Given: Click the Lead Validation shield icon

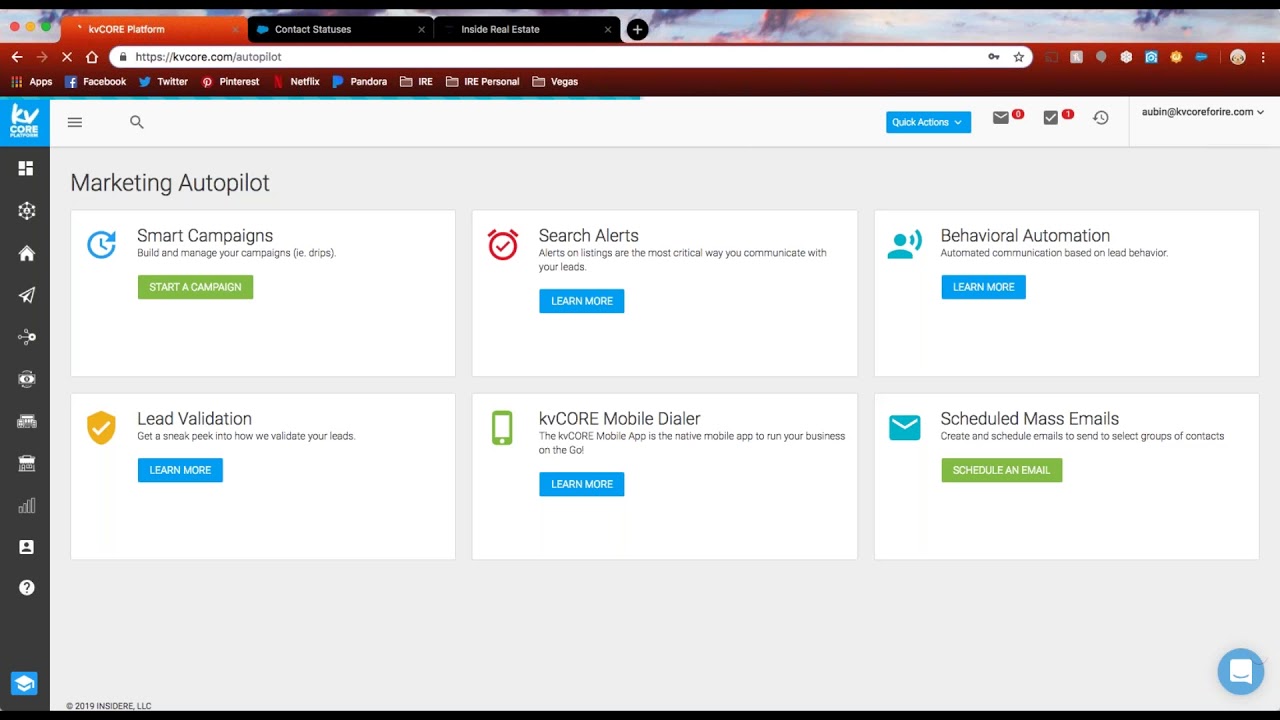Looking at the screenshot, I should coord(101,427).
